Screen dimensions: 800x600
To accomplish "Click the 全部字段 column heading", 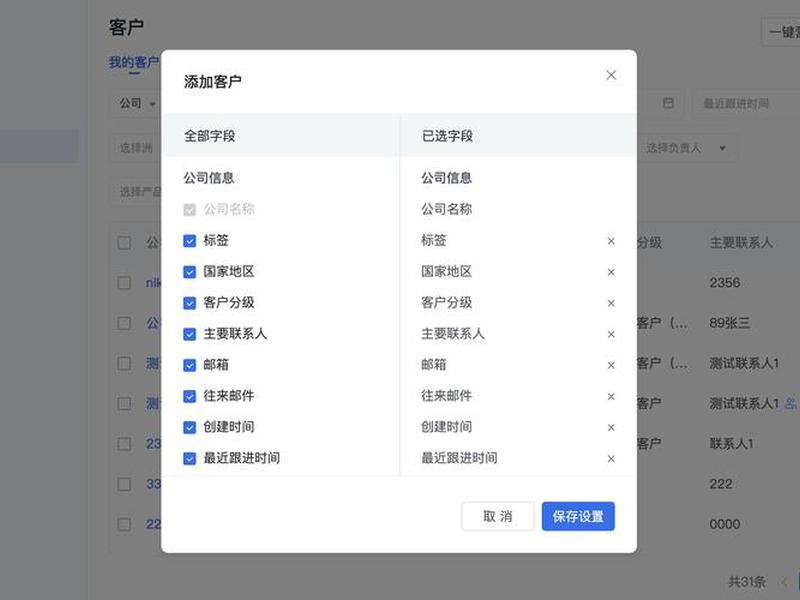I will pyautogui.click(x=209, y=136).
